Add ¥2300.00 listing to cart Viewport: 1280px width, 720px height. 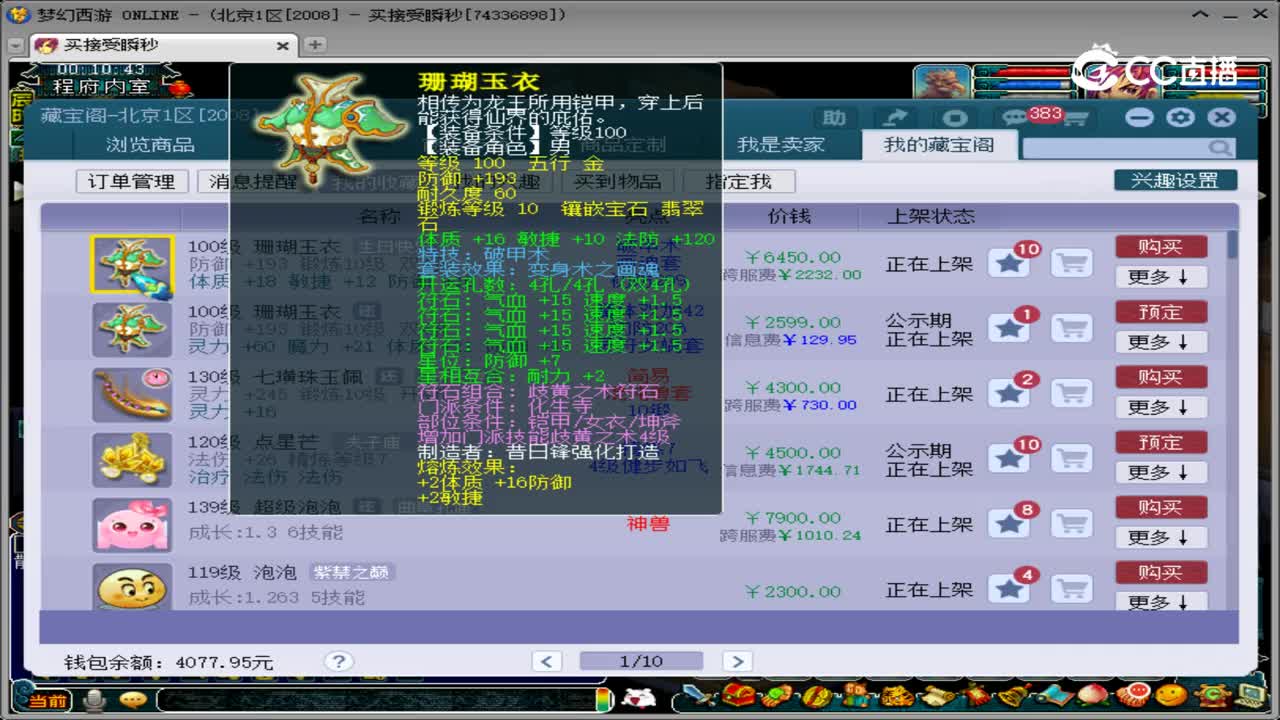tap(1072, 589)
